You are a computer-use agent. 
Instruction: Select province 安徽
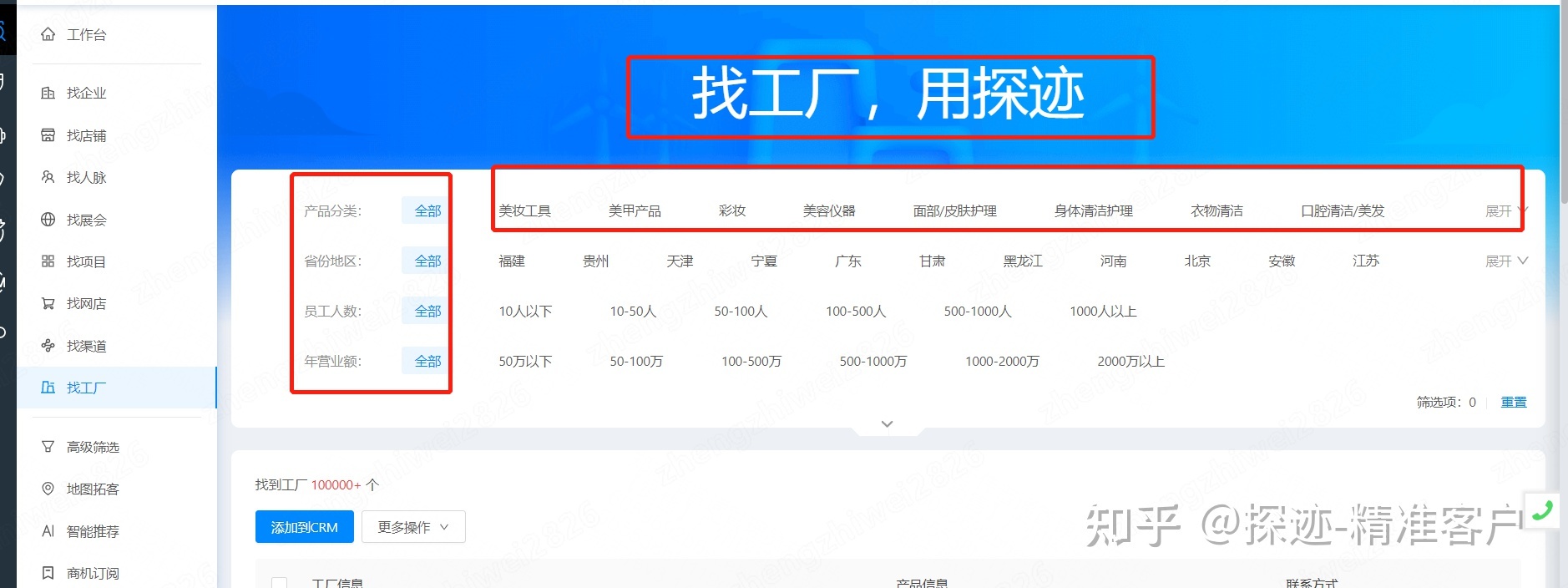[1282, 261]
